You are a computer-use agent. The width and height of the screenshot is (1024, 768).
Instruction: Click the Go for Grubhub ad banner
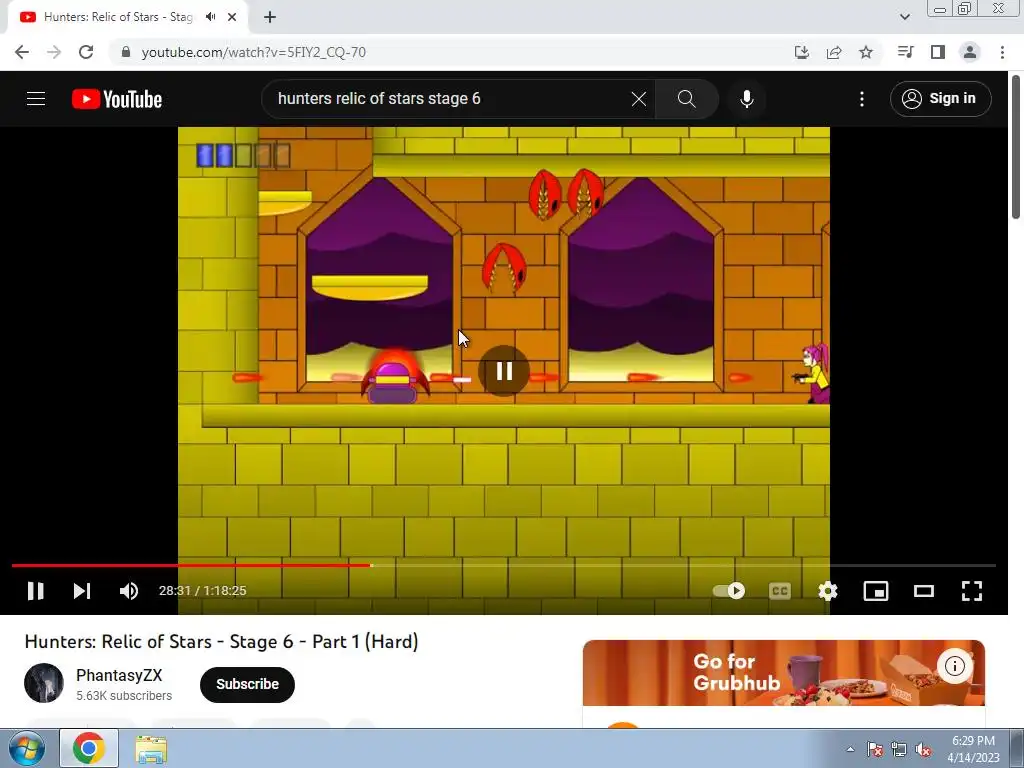(784, 673)
